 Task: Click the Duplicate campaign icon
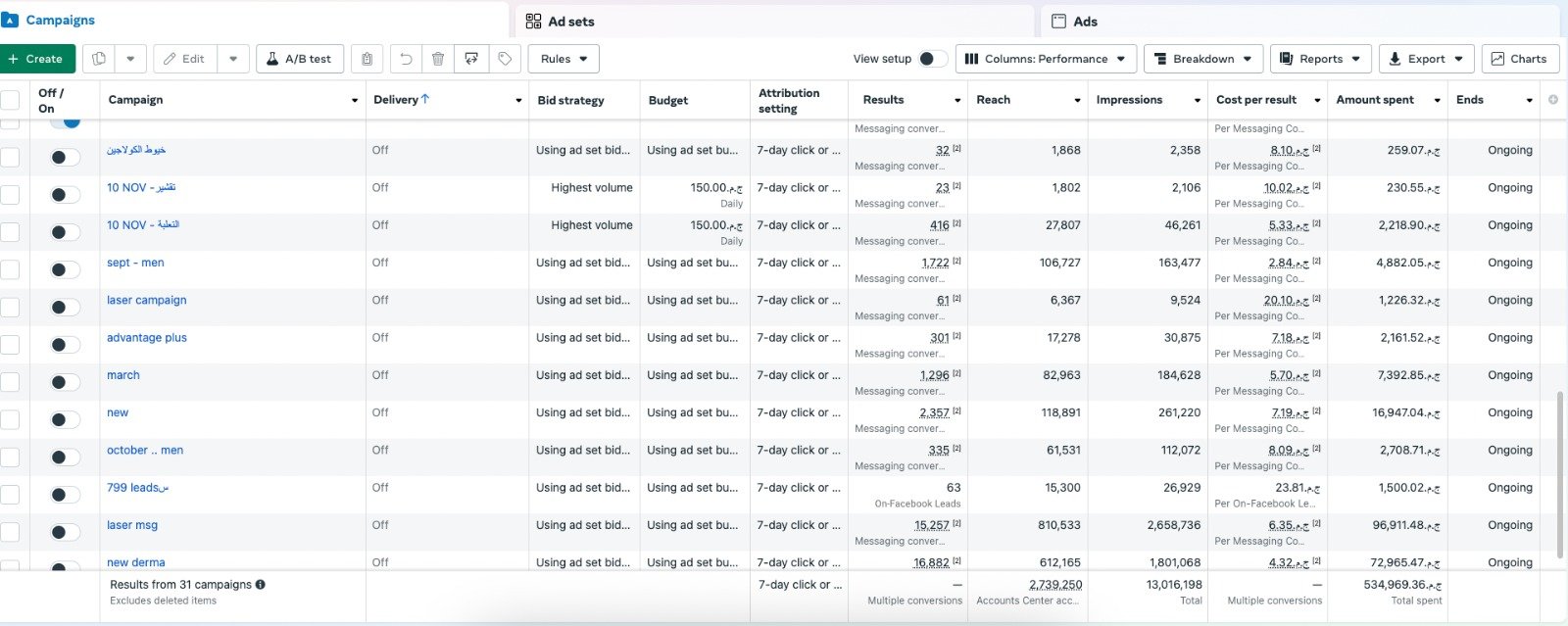pos(99,59)
